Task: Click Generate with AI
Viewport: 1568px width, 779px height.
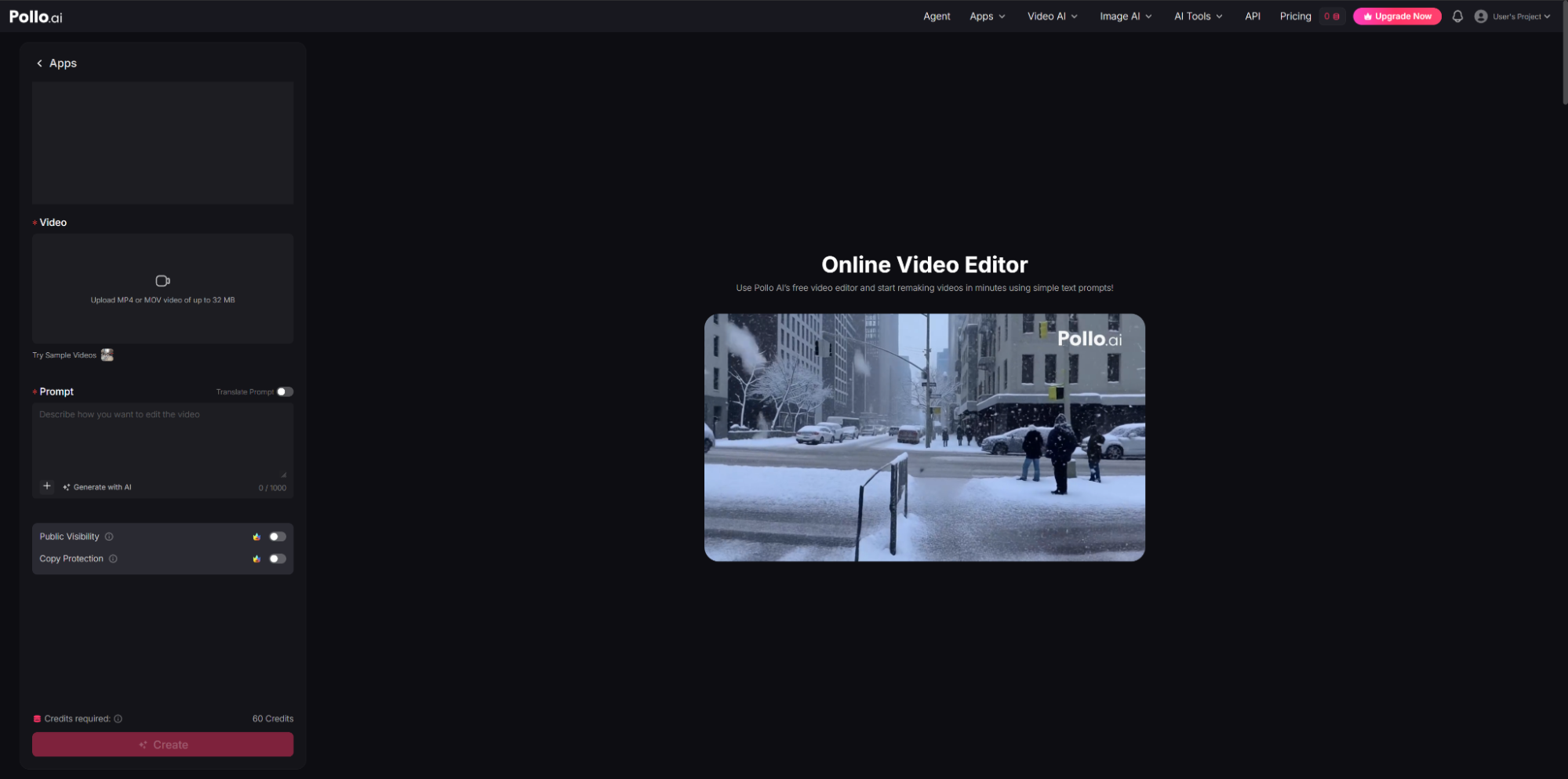Action: pos(97,487)
